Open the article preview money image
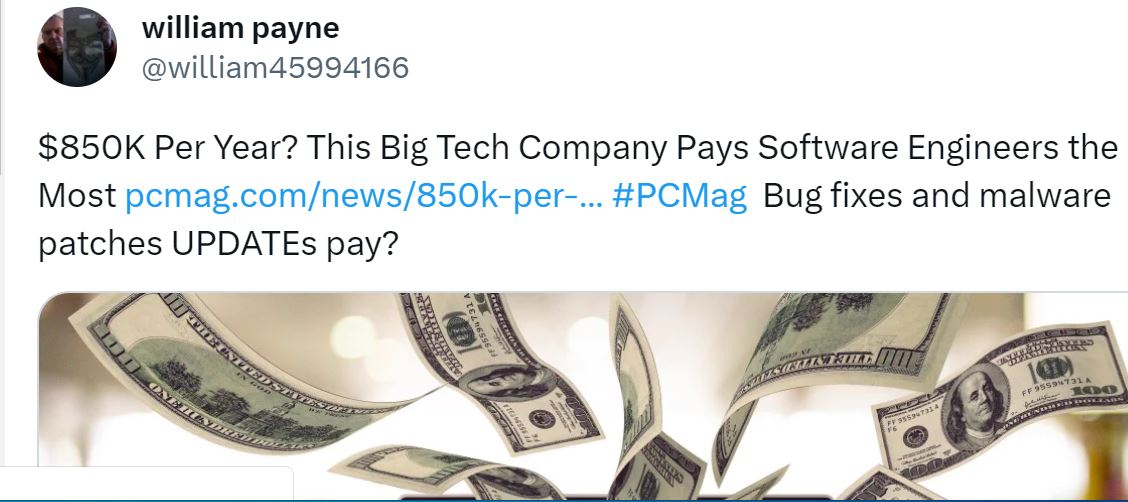The image size is (1128, 502). 583,396
